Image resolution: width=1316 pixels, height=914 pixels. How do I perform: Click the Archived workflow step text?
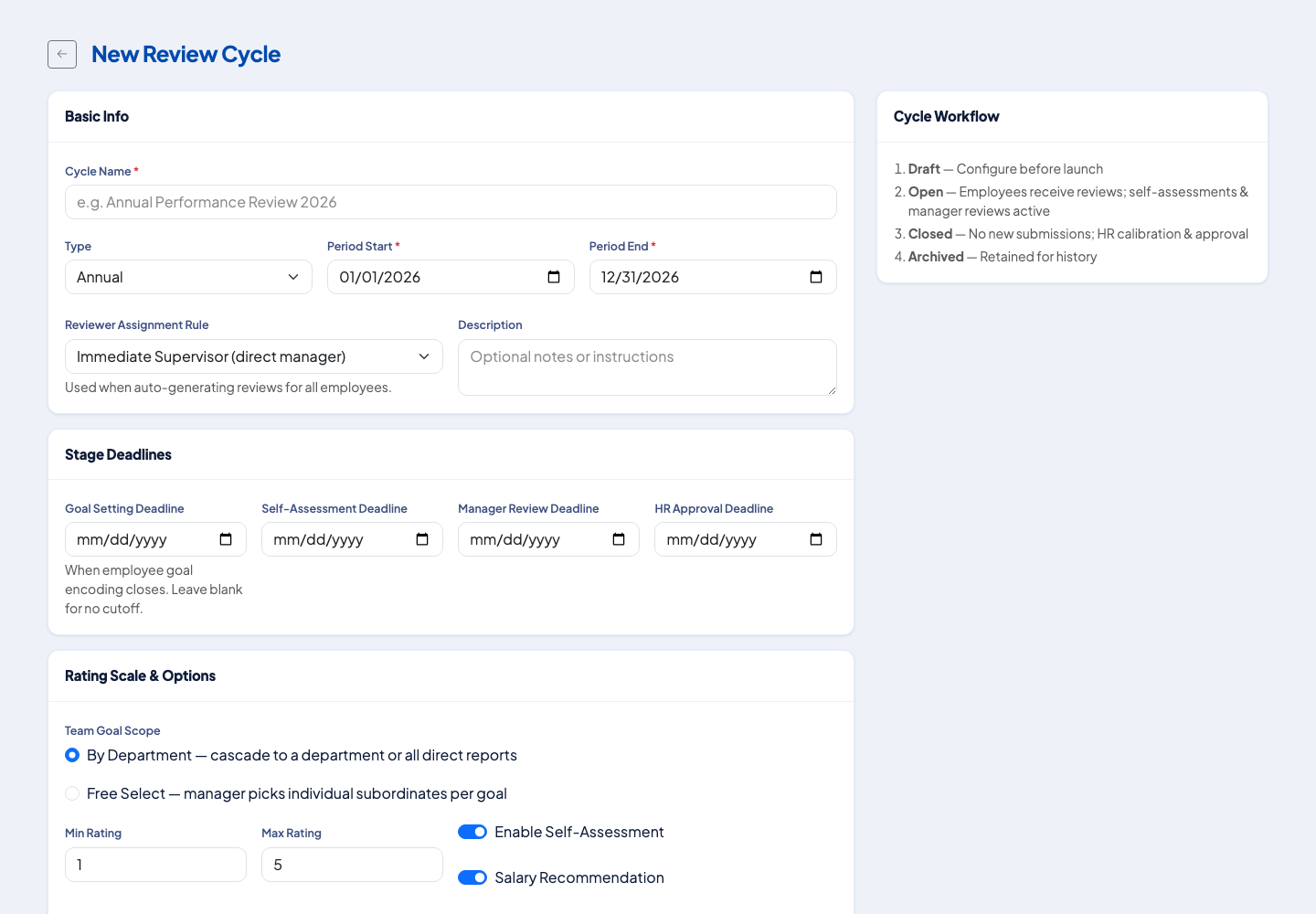tap(1003, 257)
